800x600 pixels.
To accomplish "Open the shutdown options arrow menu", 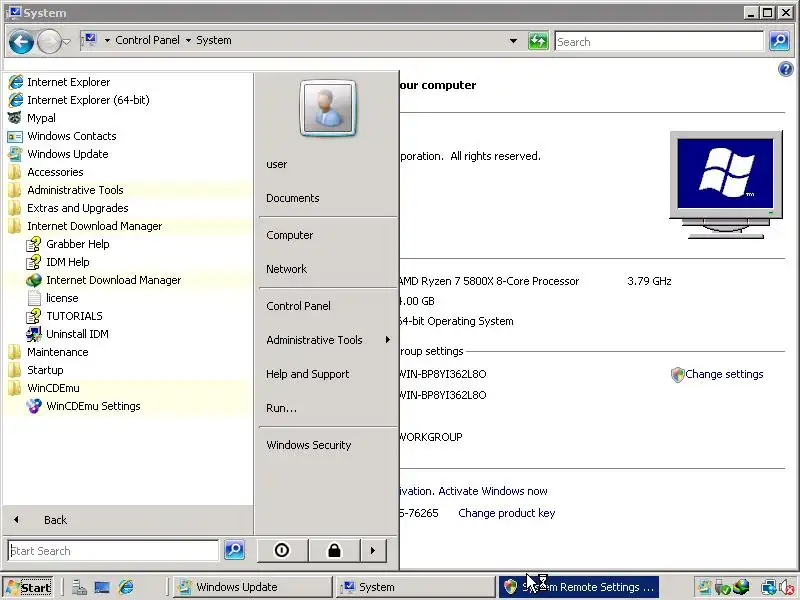I will [373, 550].
